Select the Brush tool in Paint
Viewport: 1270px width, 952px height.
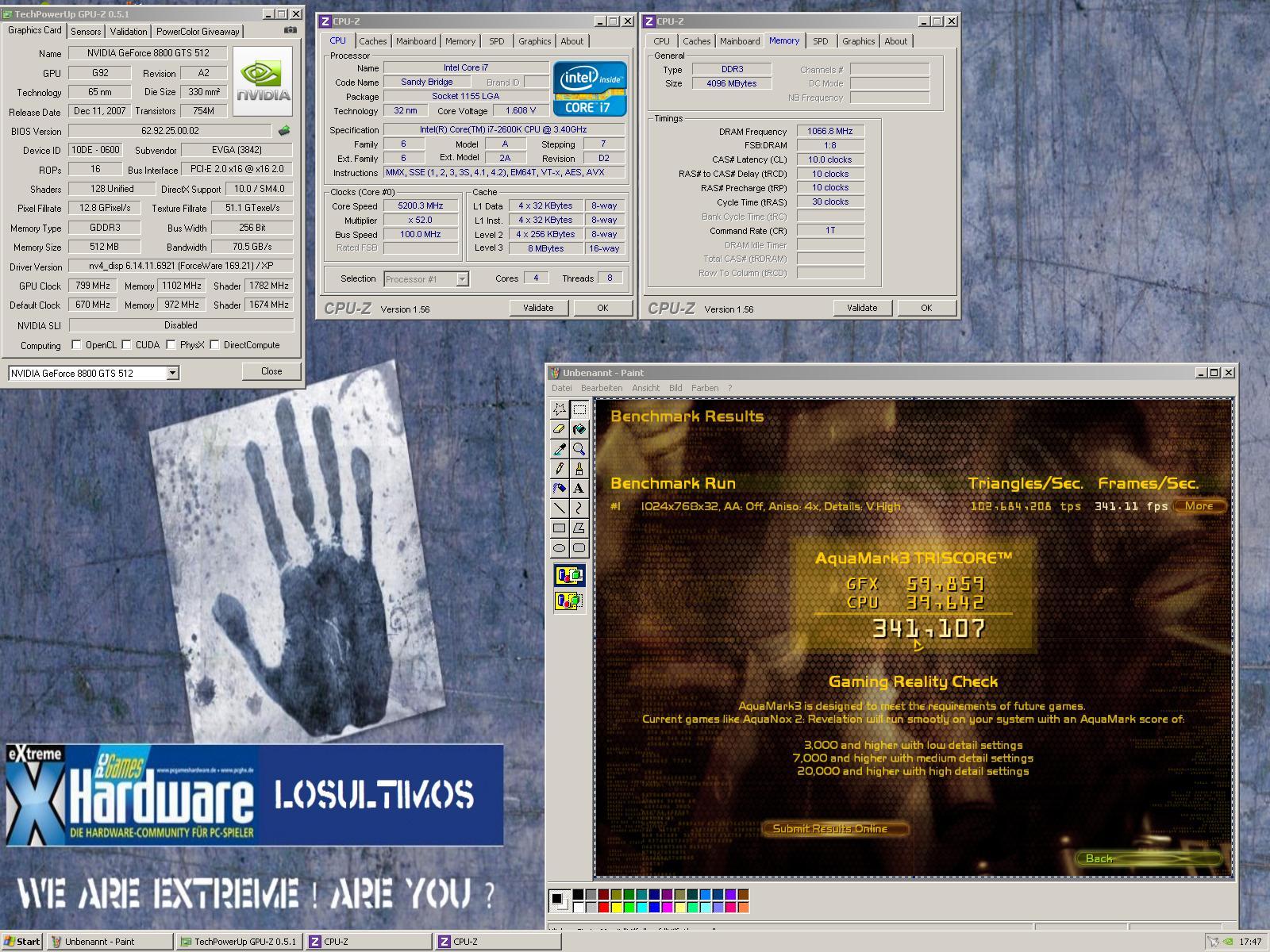point(579,469)
